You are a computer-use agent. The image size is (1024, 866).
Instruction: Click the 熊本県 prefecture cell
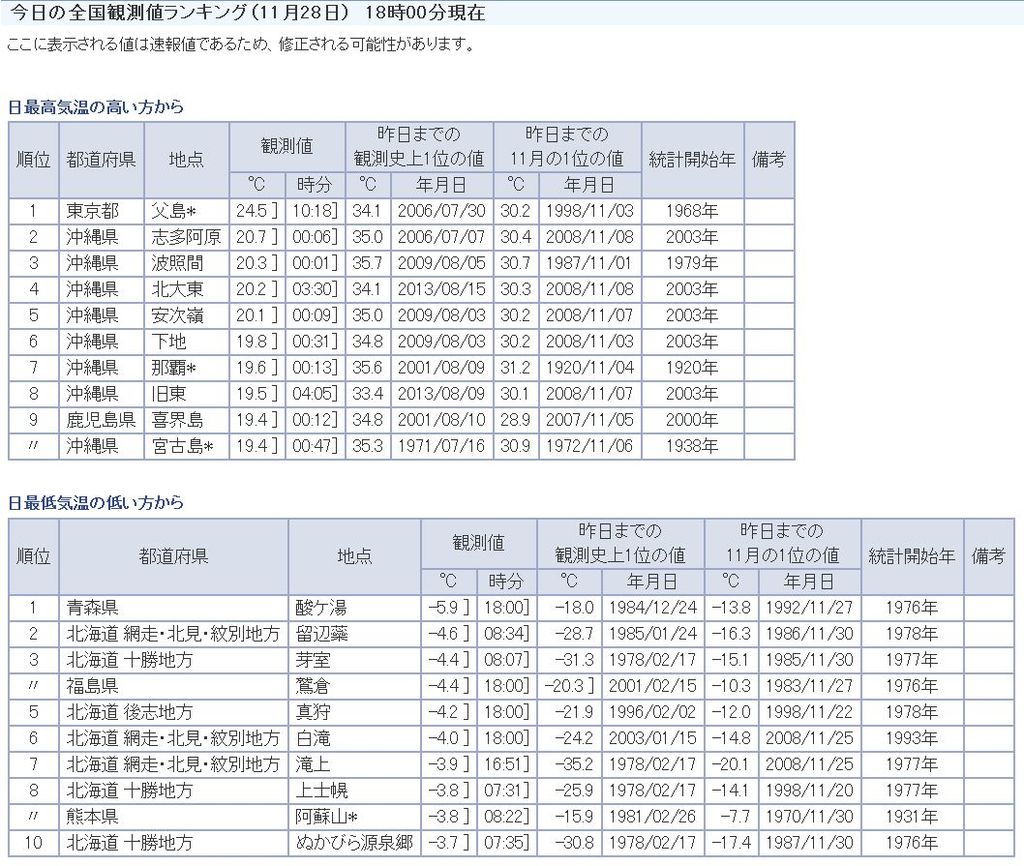click(x=93, y=816)
